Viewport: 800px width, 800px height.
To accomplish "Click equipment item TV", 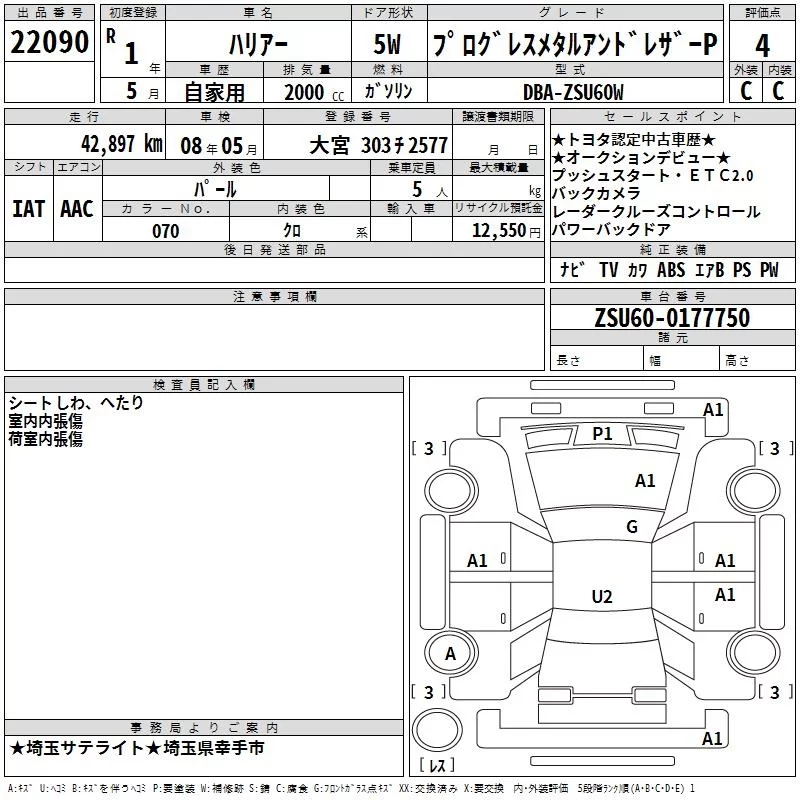I will click(x=609, y=269).
